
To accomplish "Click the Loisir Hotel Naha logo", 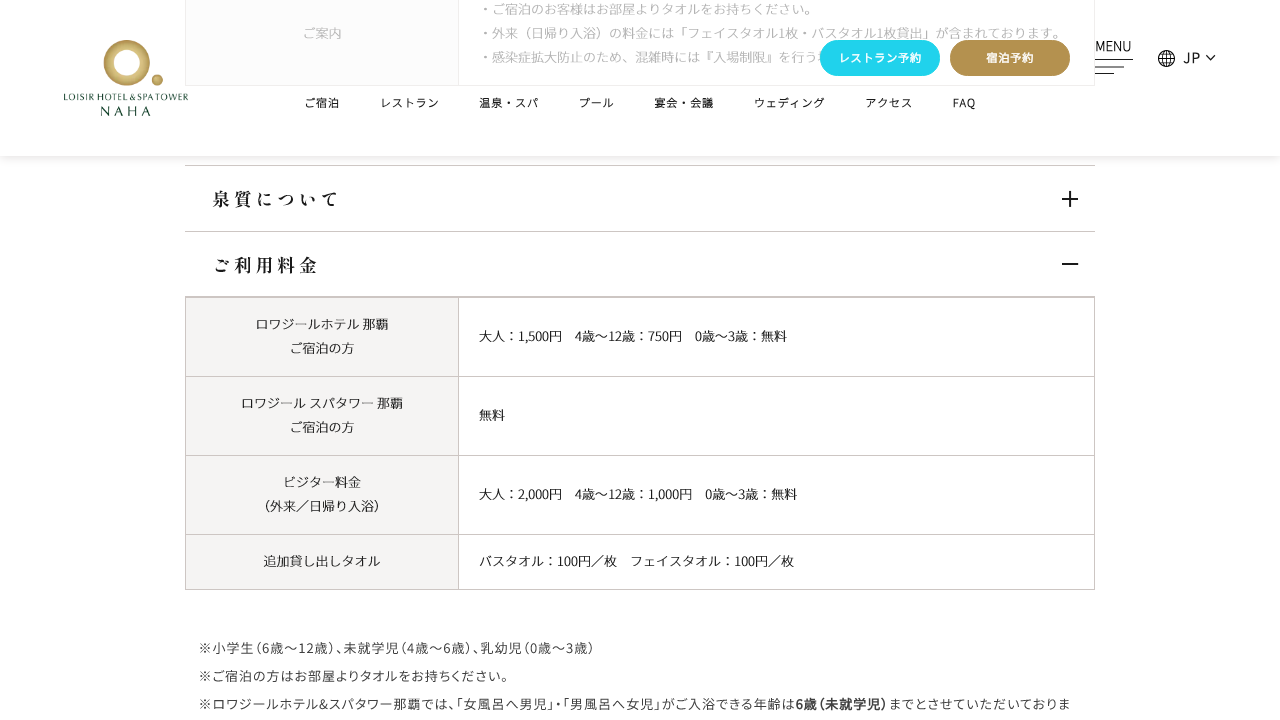I will tap(126, 78).
